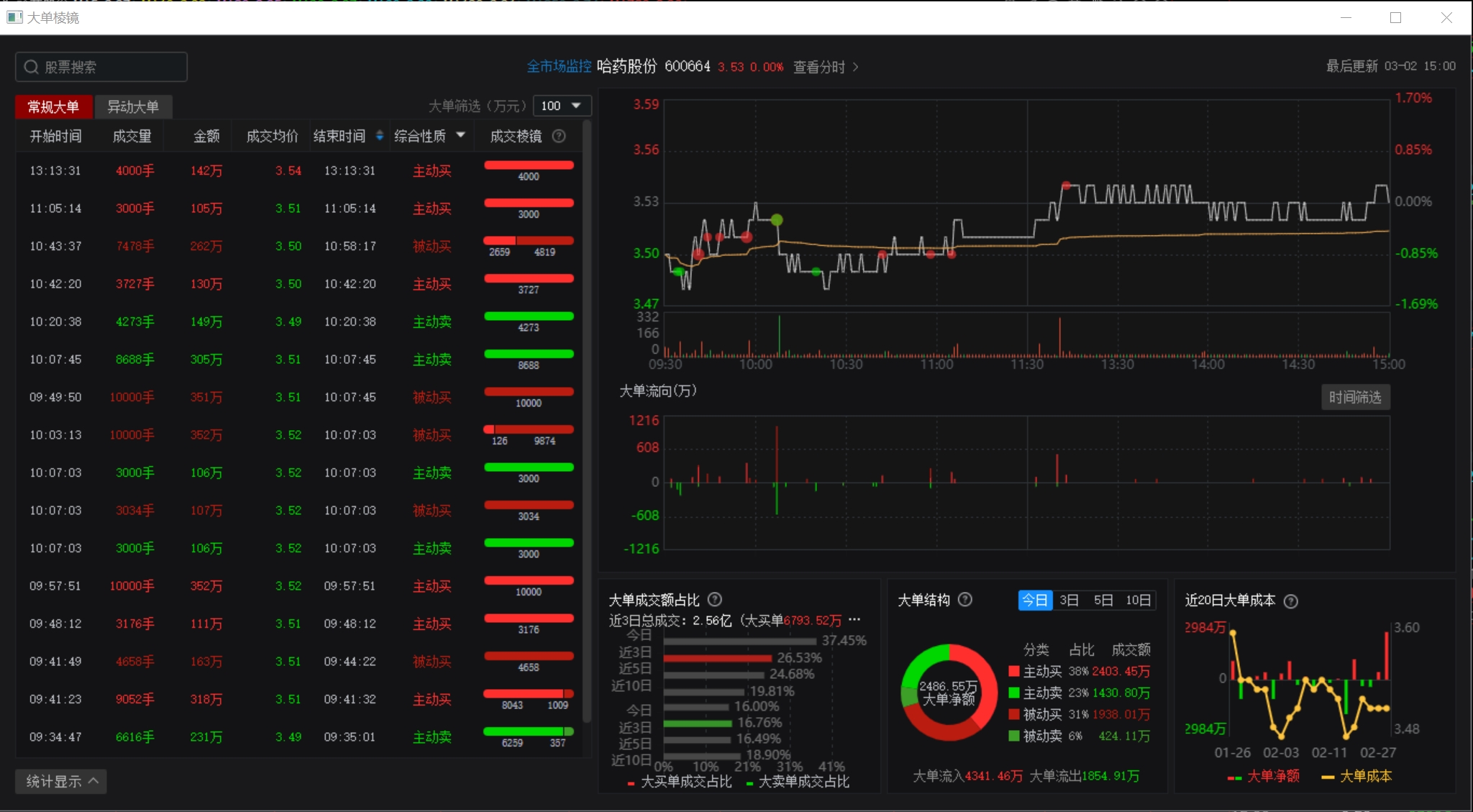The image size is (1473, 812).
Task: Switch to 异动大单 tab
Action: 133,106
